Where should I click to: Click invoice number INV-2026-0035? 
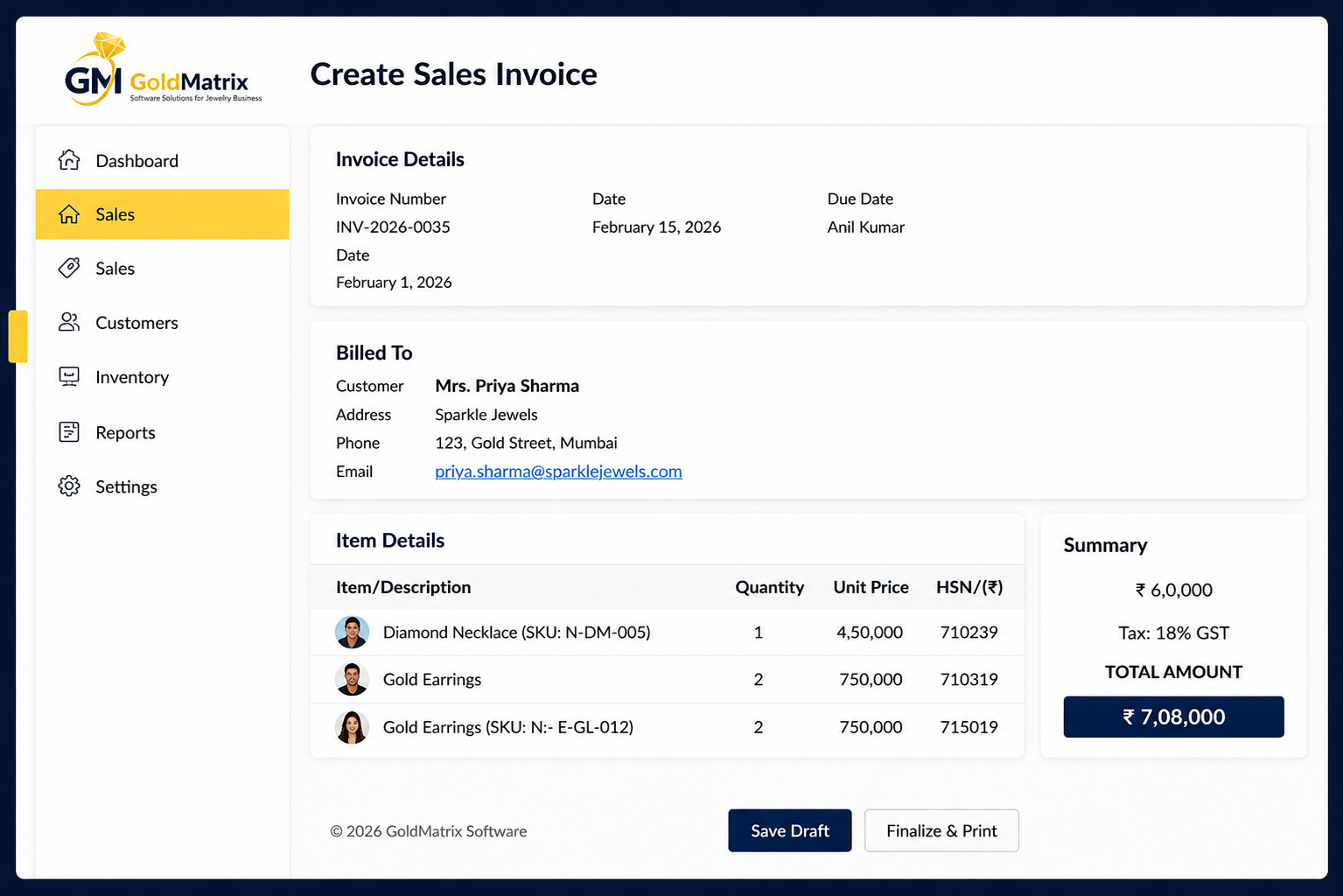(393, 227)
